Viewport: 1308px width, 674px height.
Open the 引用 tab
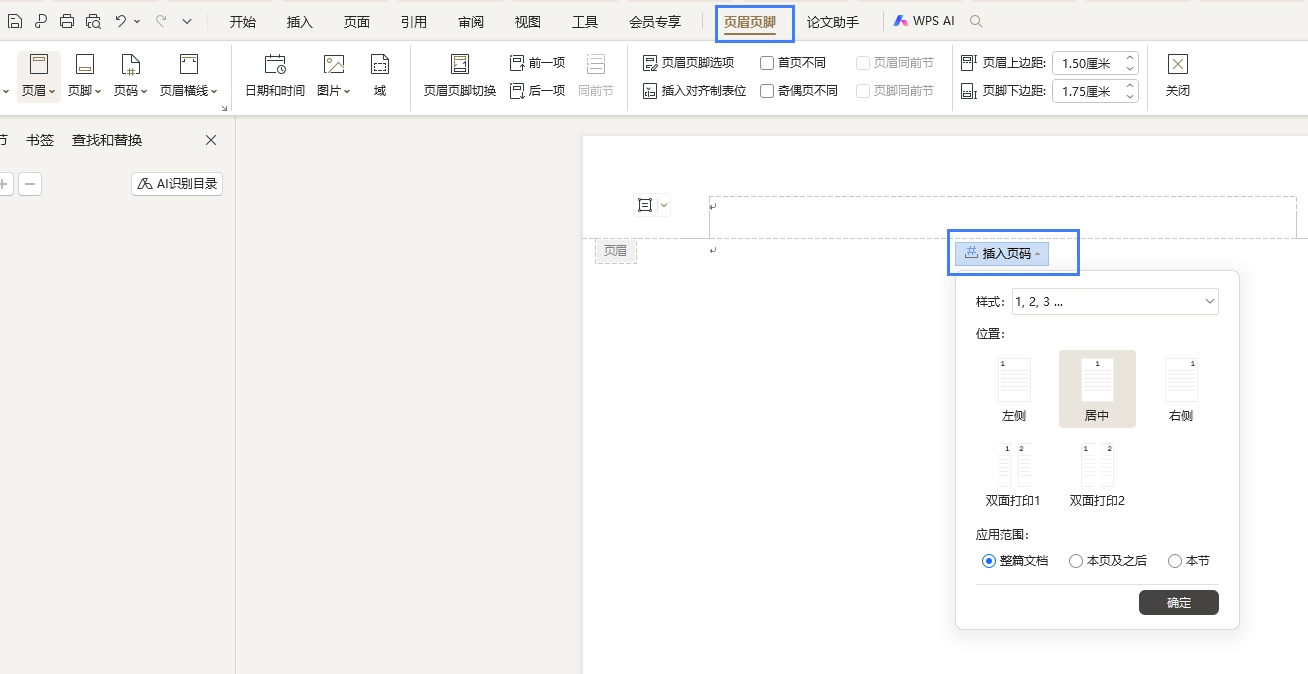pos(414,22)
